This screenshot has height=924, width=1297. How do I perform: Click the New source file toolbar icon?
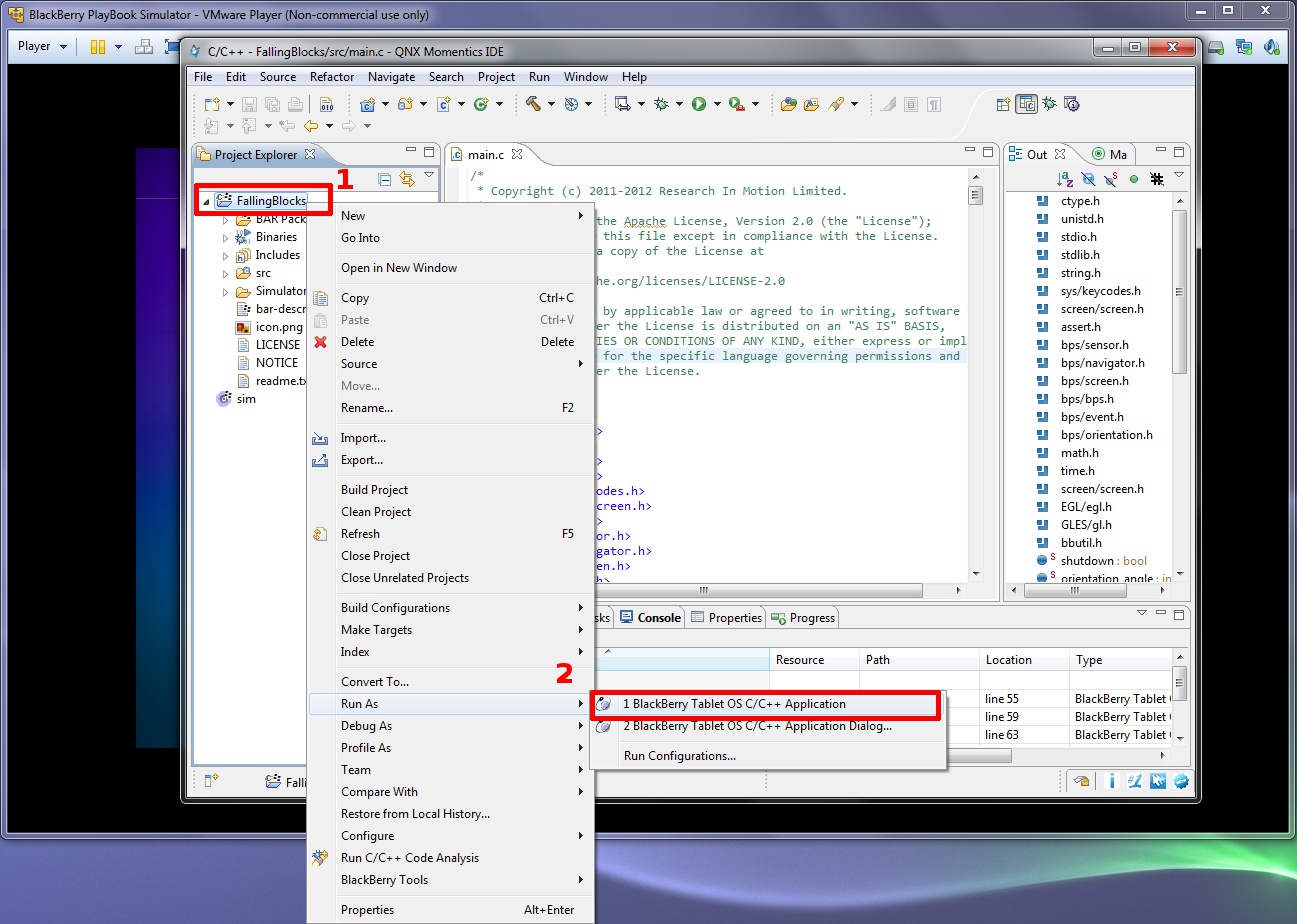point(443,103)
